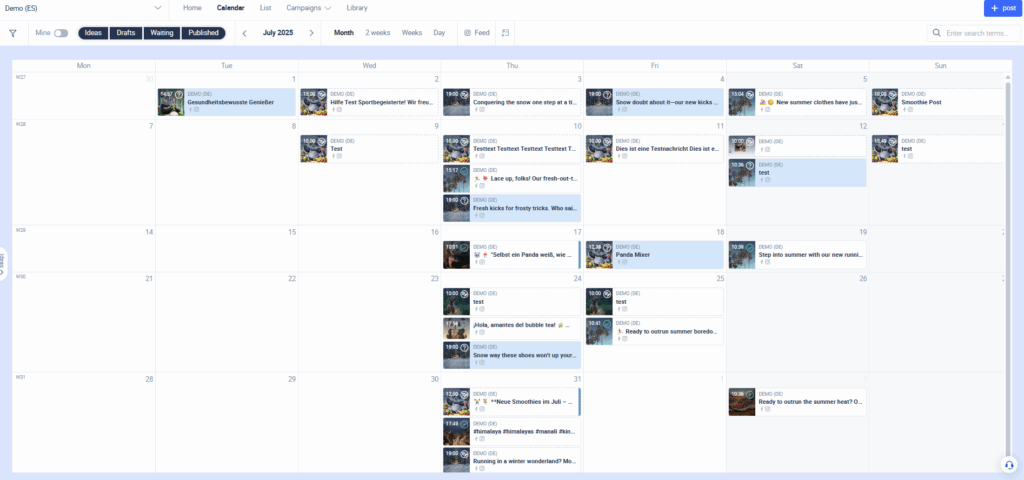1024x480 pixels.
Task: Select the Month view
Action: pos(344,33)
